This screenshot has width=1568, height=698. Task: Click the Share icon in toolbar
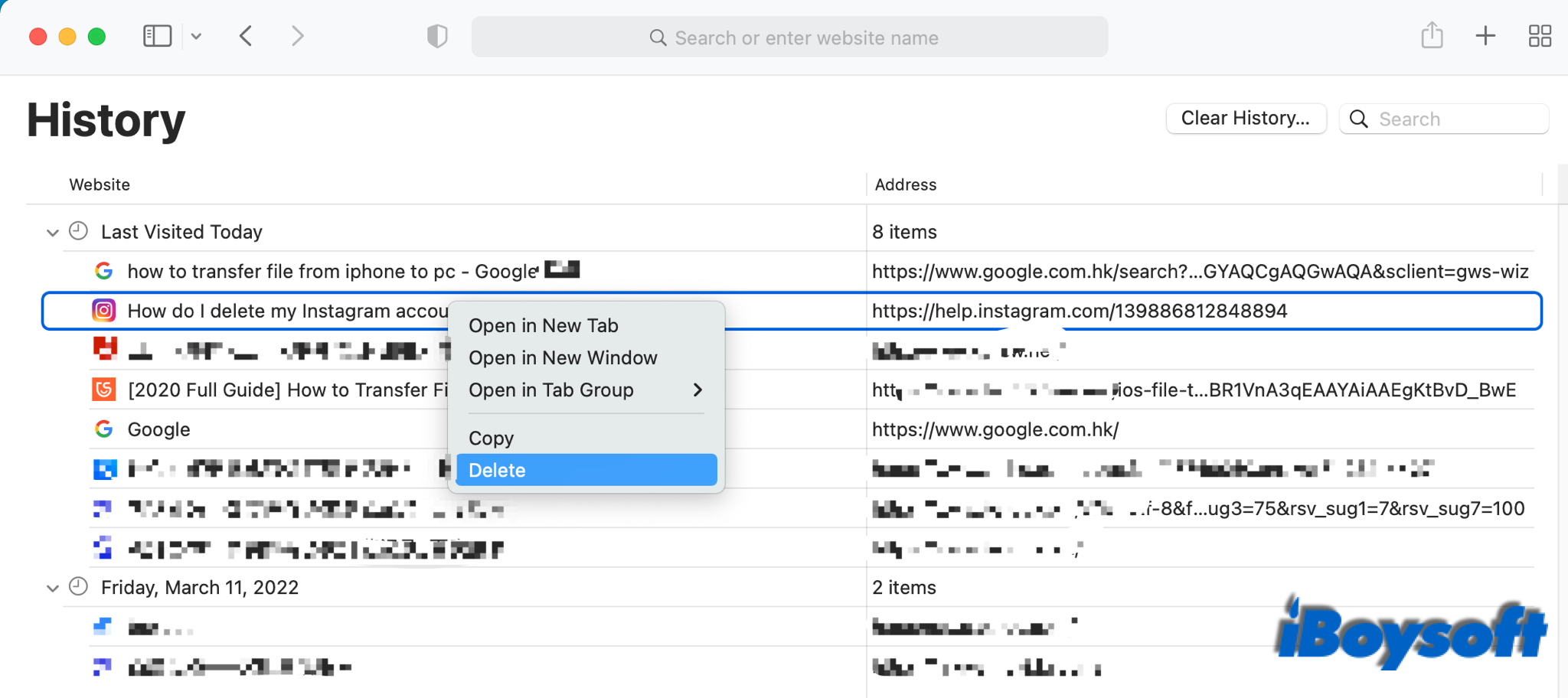[1432, 36]
